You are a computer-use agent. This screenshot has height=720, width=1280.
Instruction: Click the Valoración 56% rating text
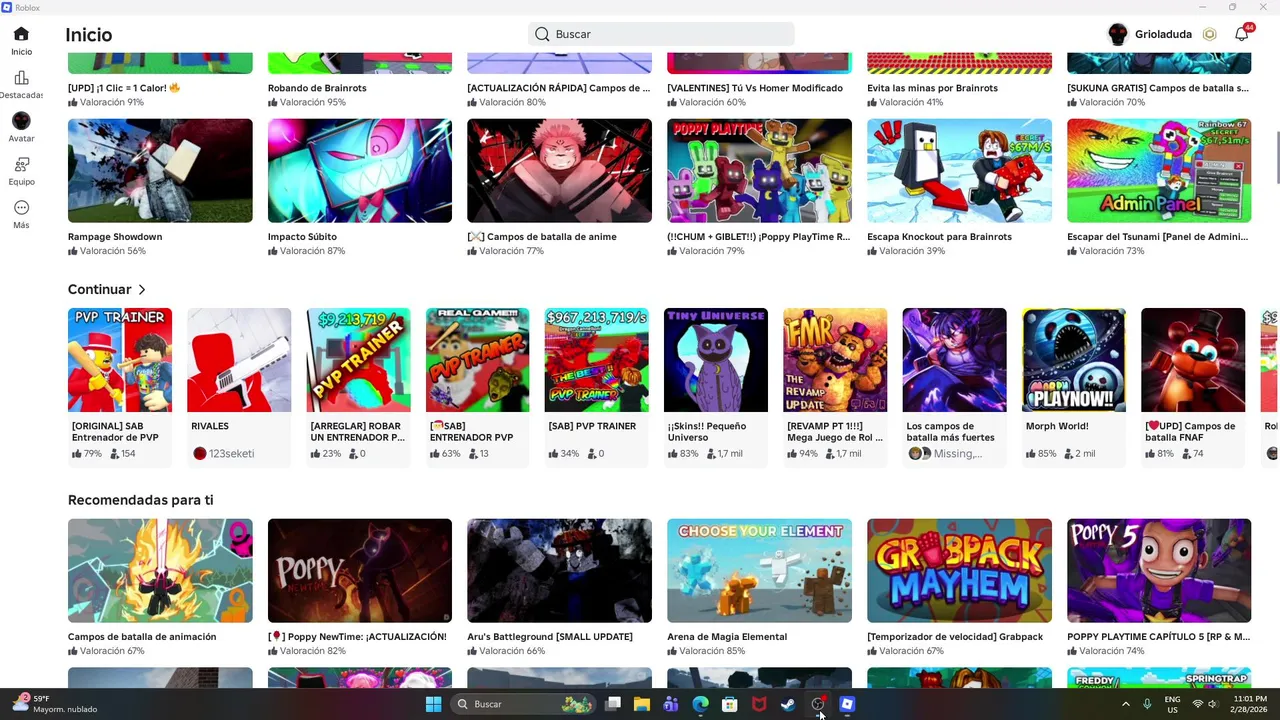tap(112, 251)
